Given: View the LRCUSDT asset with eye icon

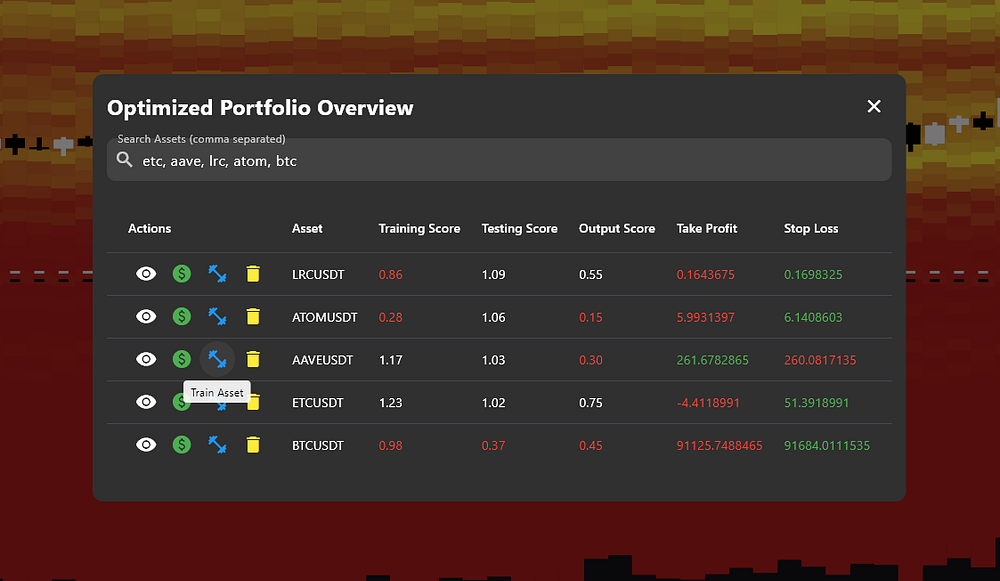Looking at the screenshot, I should point(146,274).
